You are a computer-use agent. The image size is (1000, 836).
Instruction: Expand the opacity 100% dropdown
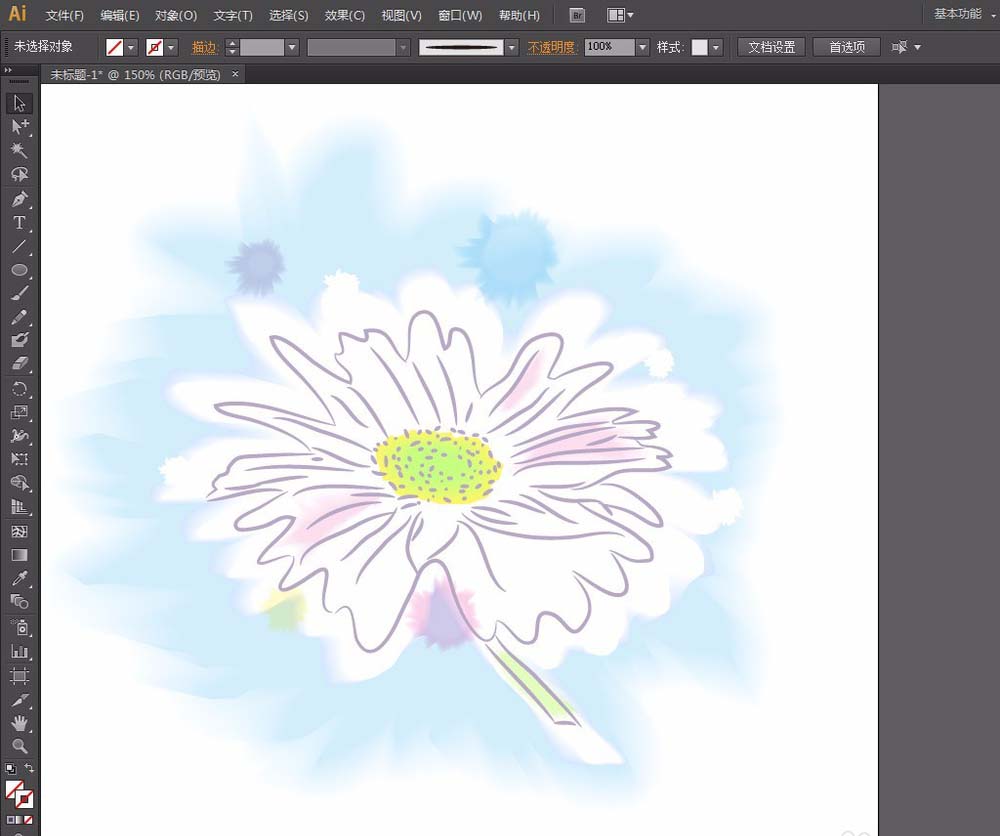643,47
